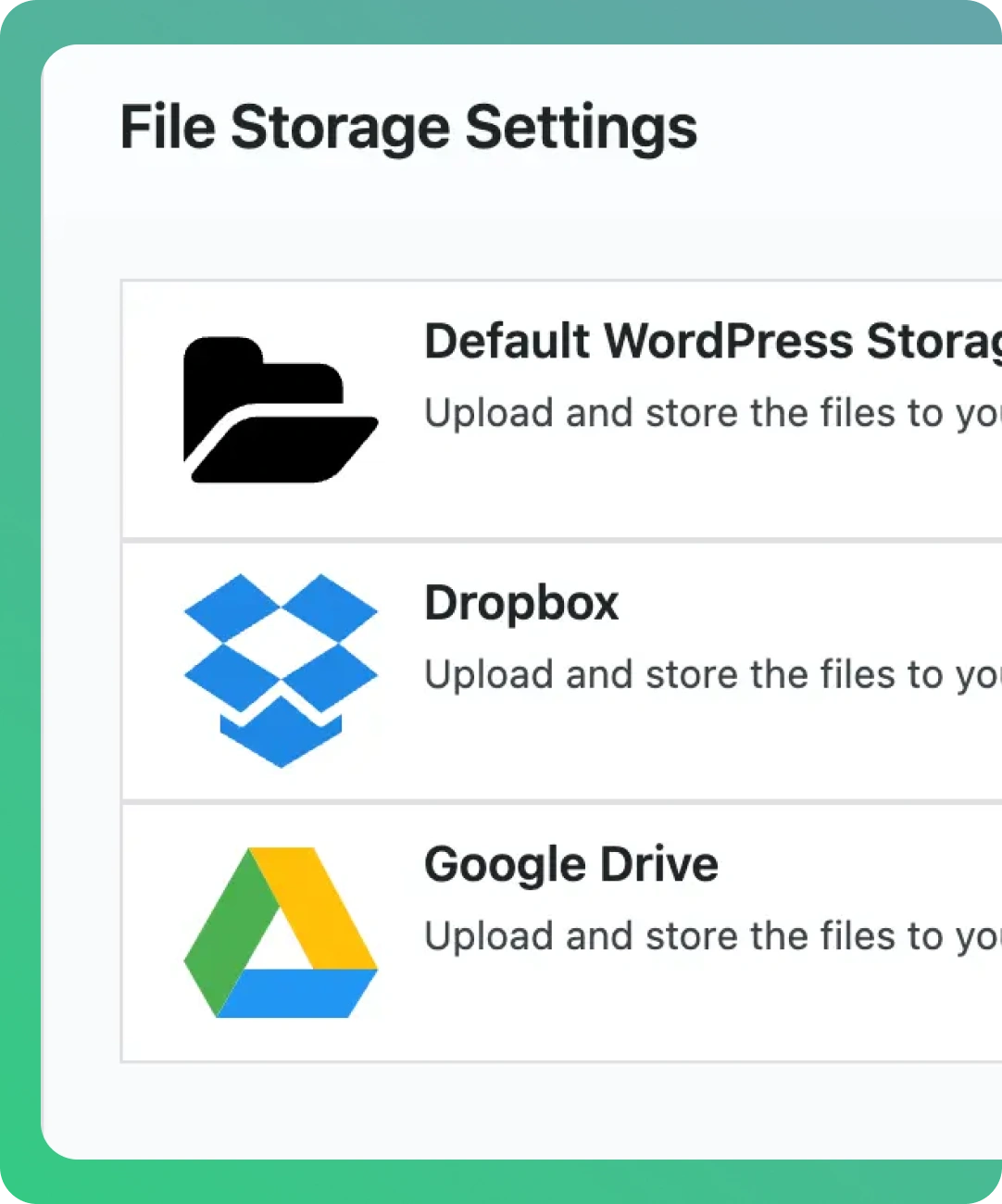Click the description under Default WordPress Storage
The width and height of the screenshot is (1002, 1204).
click(x=713, y=413)
